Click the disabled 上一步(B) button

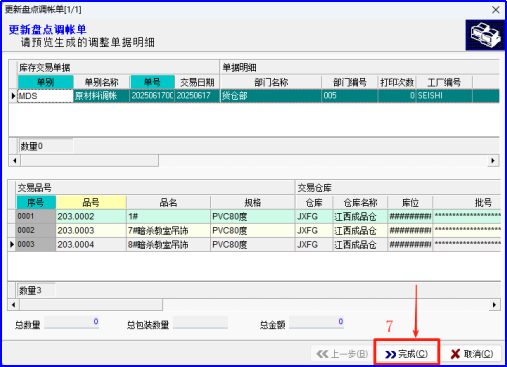342,354
